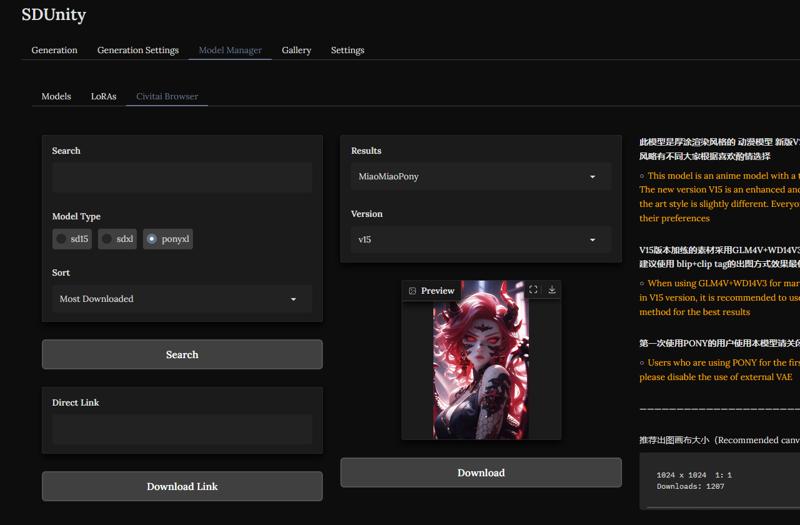Click 'please disable the use of external VAE' text
The image size is (800, 525).
click(x=715, y=377)
